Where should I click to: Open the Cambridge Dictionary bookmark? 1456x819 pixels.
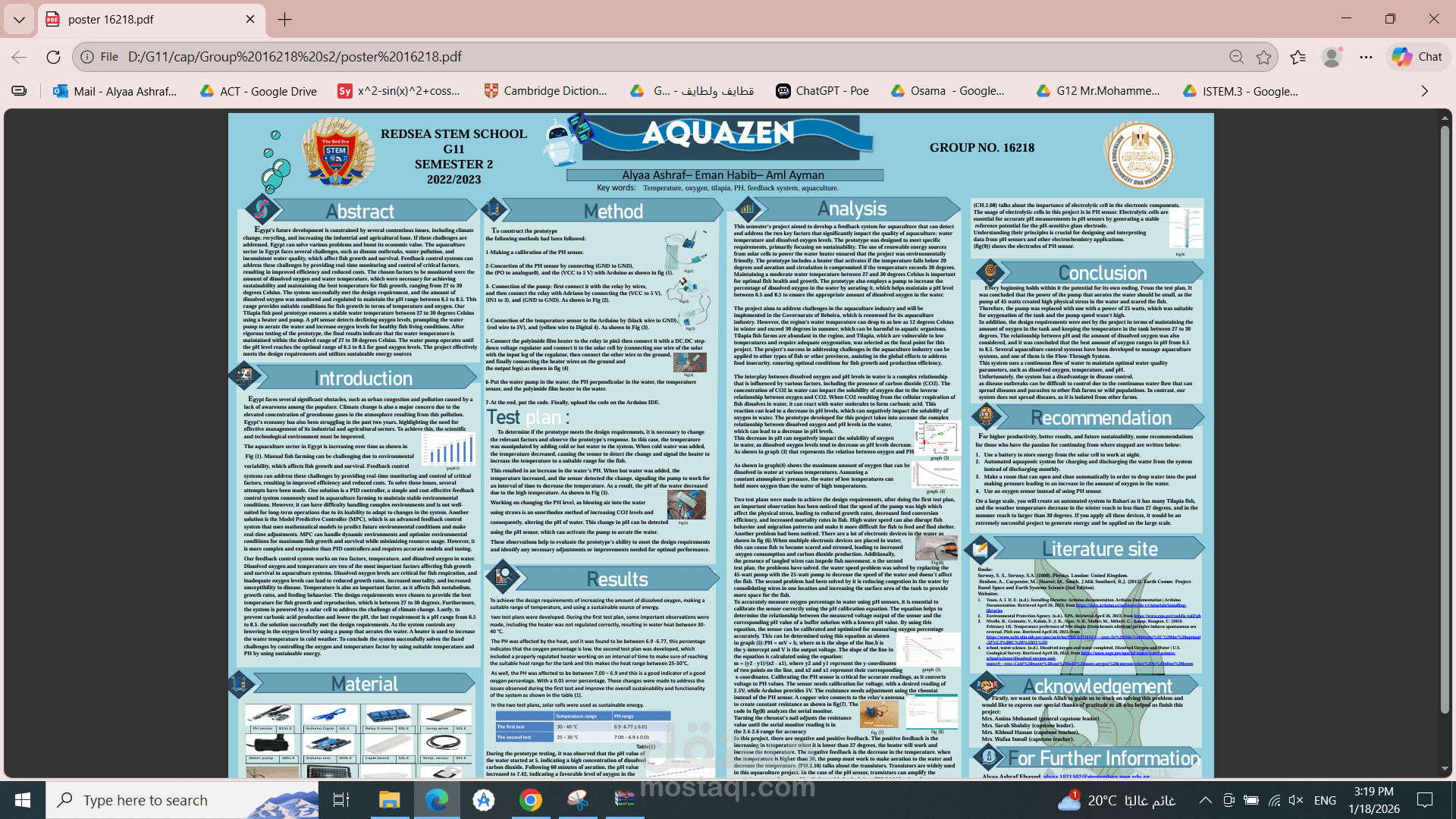(546, 91)
